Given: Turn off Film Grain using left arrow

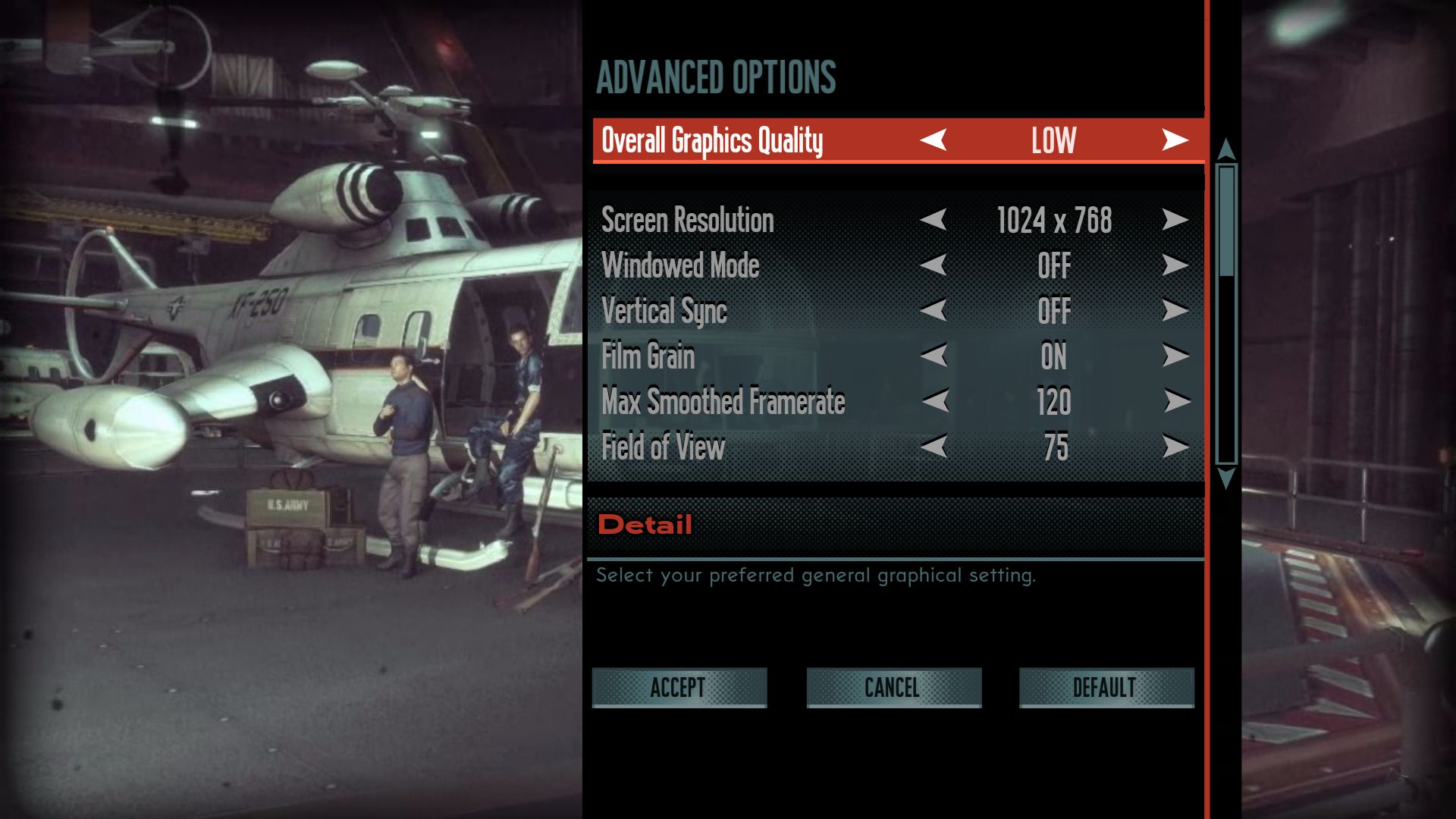Looking at the screenshot, I should (934, 355).
